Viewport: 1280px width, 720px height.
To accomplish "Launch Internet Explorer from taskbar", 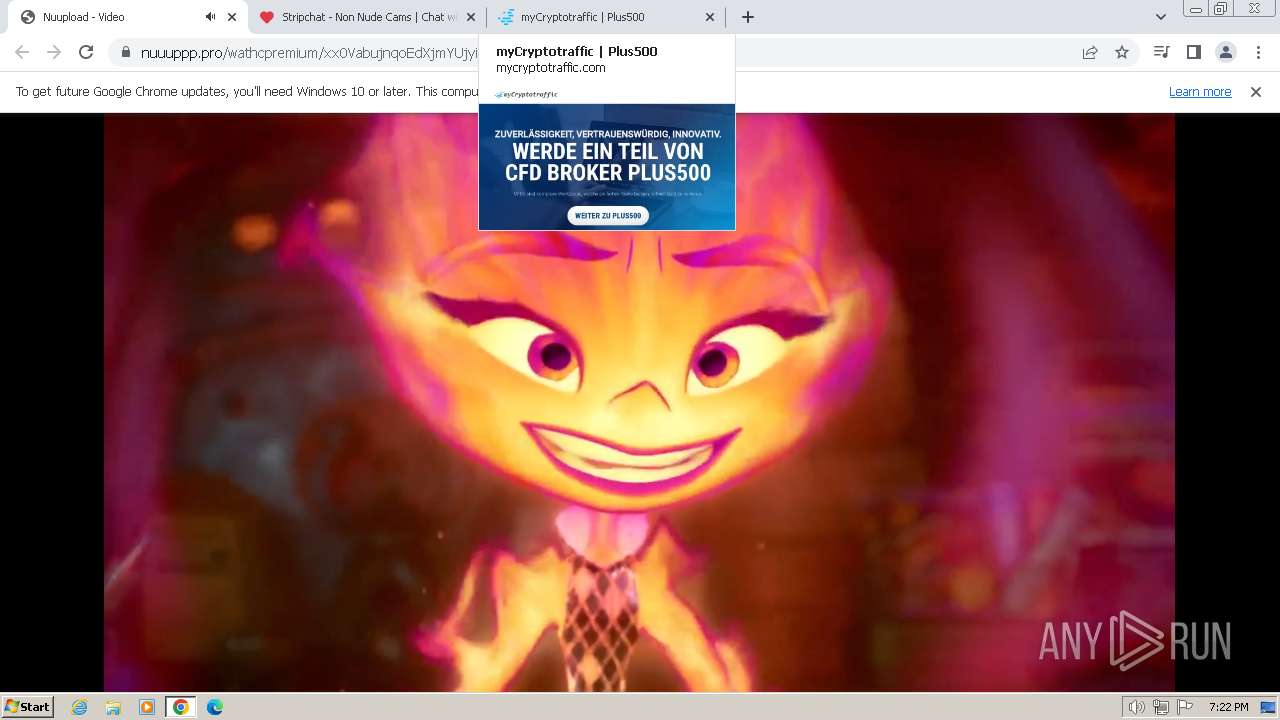I will tap(80, 707).
